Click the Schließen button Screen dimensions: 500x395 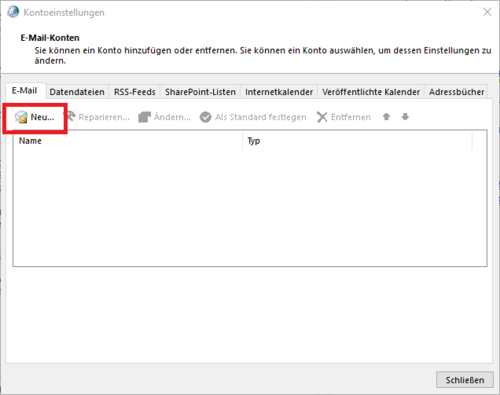click(x=465, y=380)
